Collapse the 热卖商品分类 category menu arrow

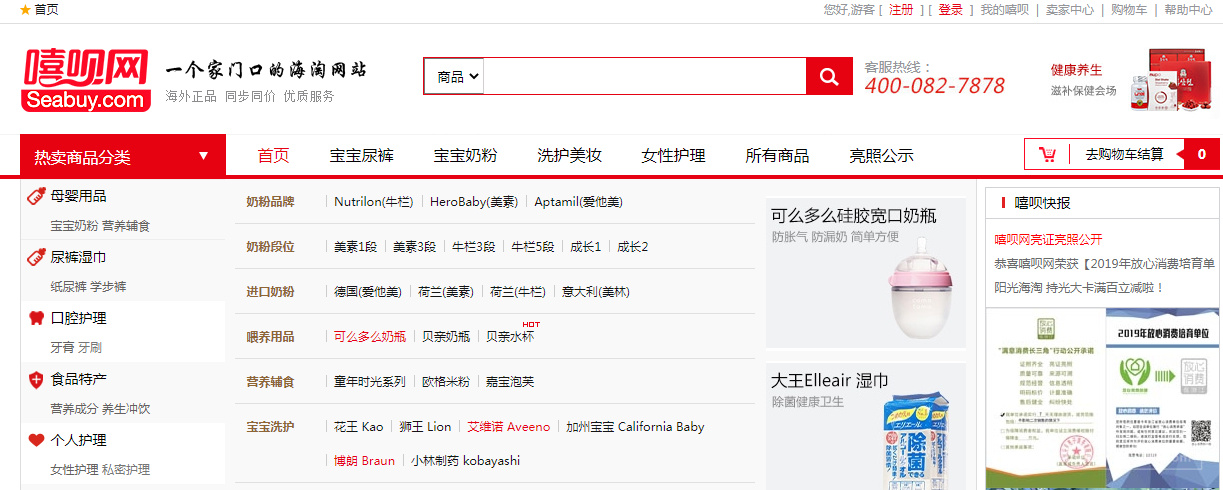click(x=204, y=156)
